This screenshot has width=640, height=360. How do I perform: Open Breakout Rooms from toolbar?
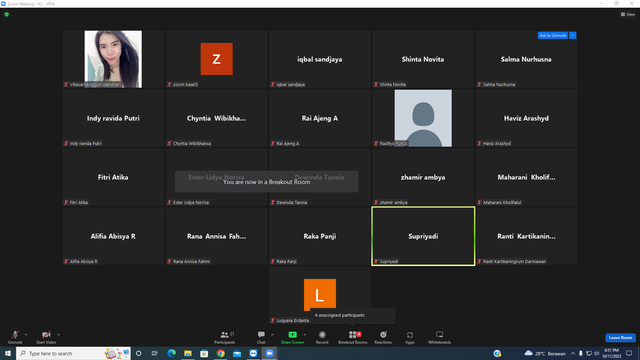[353, 337]
